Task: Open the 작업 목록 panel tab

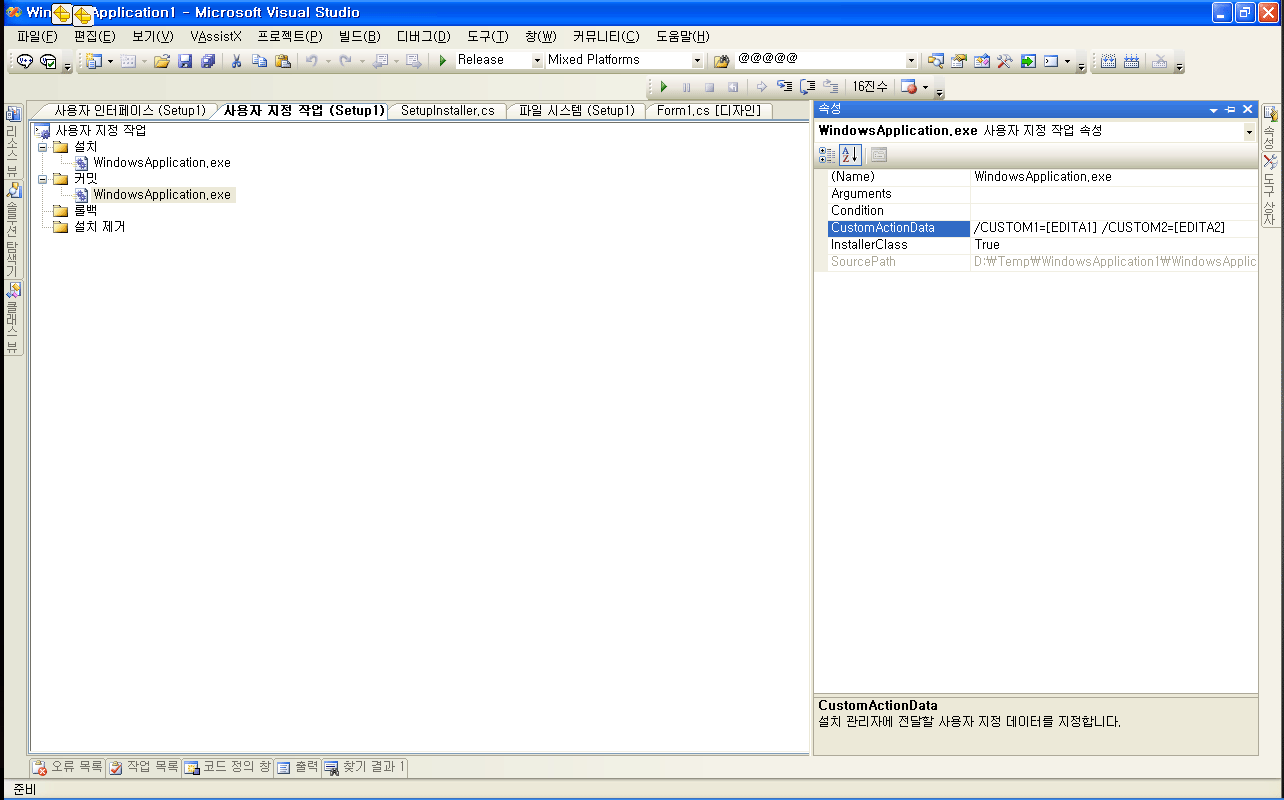Action: click(144, 767)
